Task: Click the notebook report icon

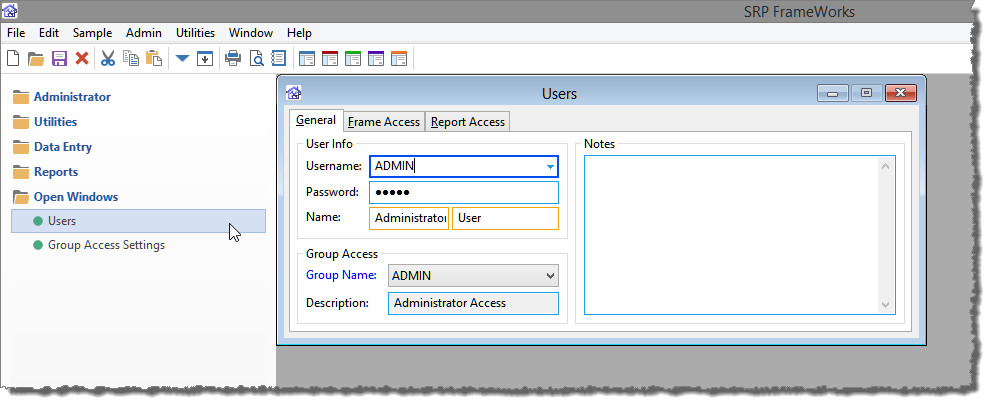Action: click(278, 59)
